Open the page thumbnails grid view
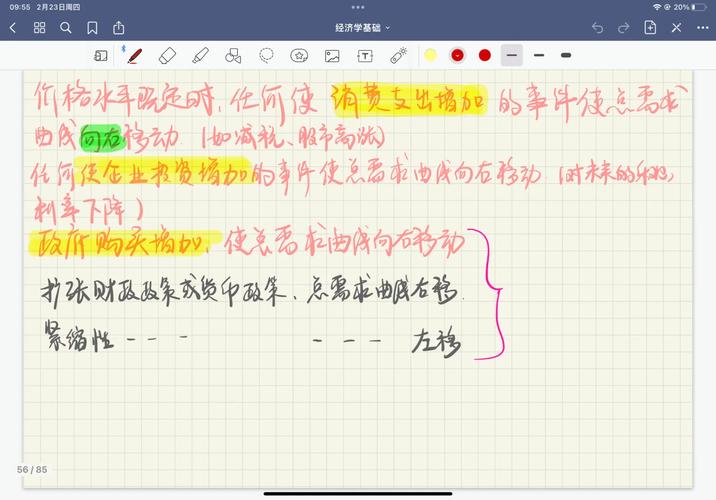The width and height of the screenshot is (716, 500). click(x=39, y=28)
